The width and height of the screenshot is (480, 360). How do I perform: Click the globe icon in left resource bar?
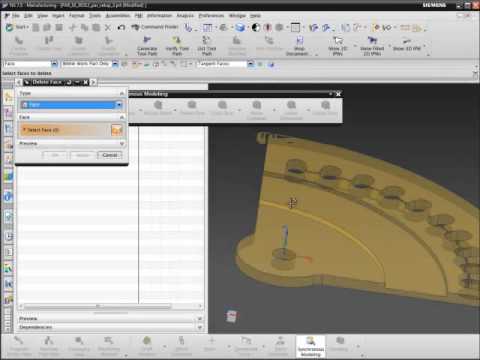pyautogui.click(x=8, y=196)
